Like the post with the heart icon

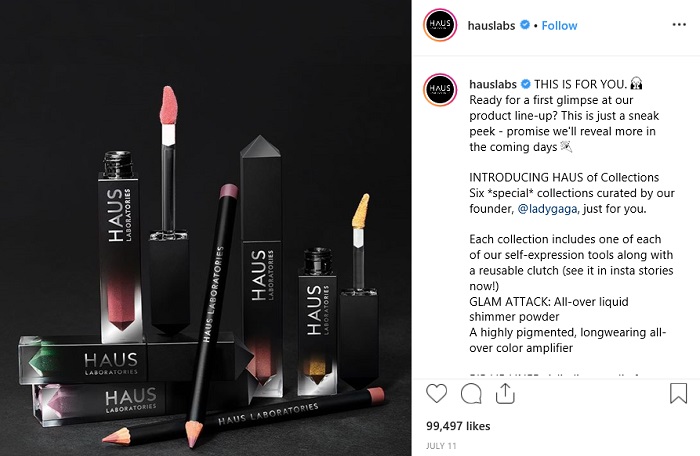point(436,393)
